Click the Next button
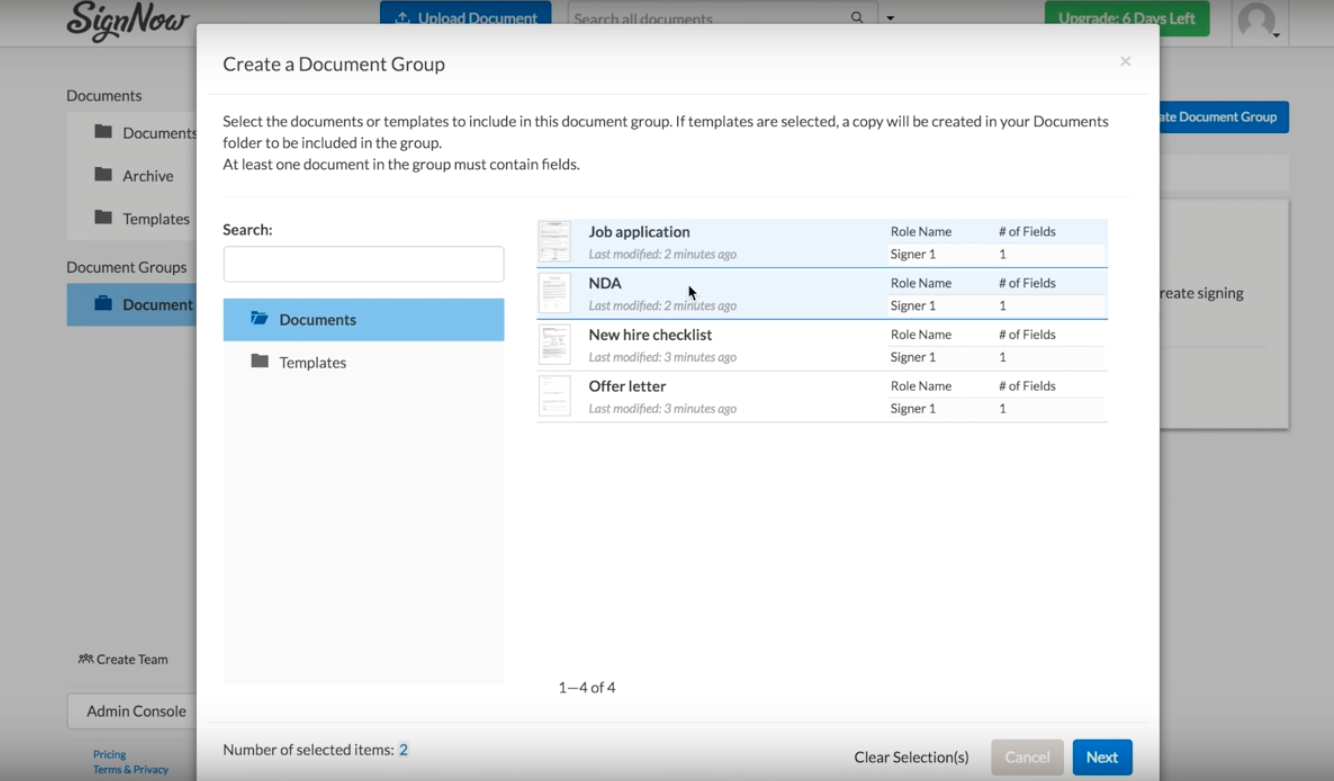Viewport: 1334px width, 781px height. [1101, 757]
